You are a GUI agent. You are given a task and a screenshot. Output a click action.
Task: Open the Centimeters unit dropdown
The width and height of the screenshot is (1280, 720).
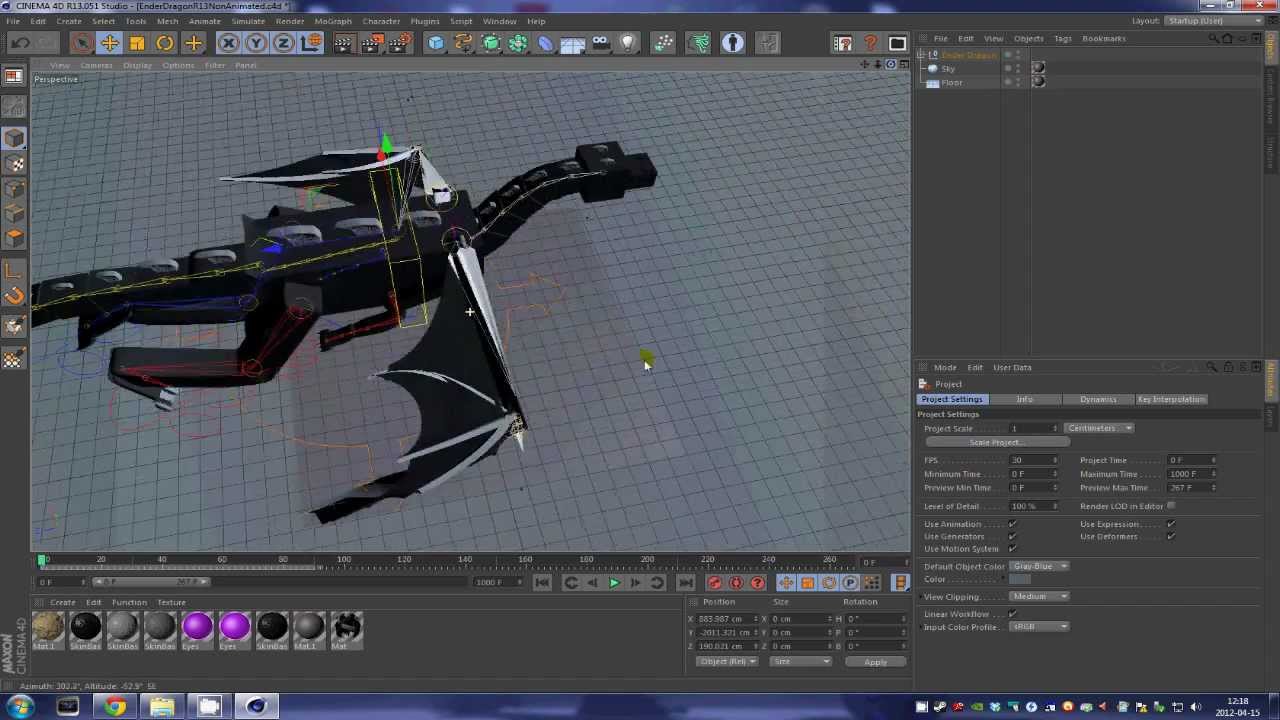(1099, 428)
